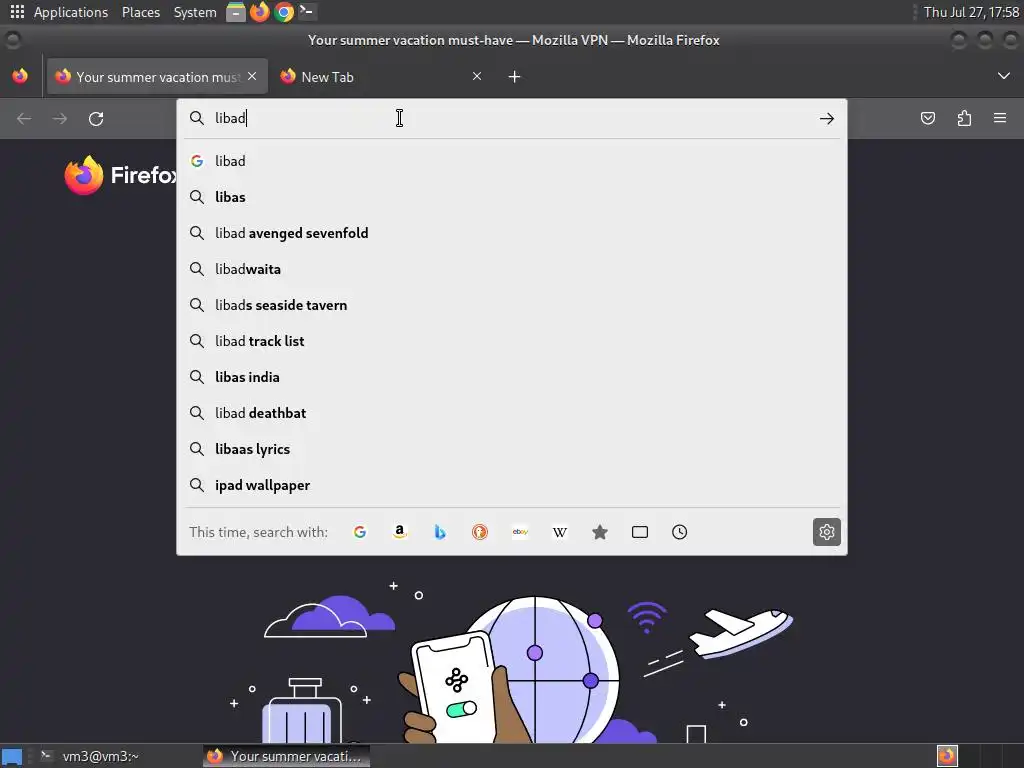Screen dimensions: 1024x768
Task: Select suggestion 'libad avenged sevenfold'
Action: pos(511,233)
